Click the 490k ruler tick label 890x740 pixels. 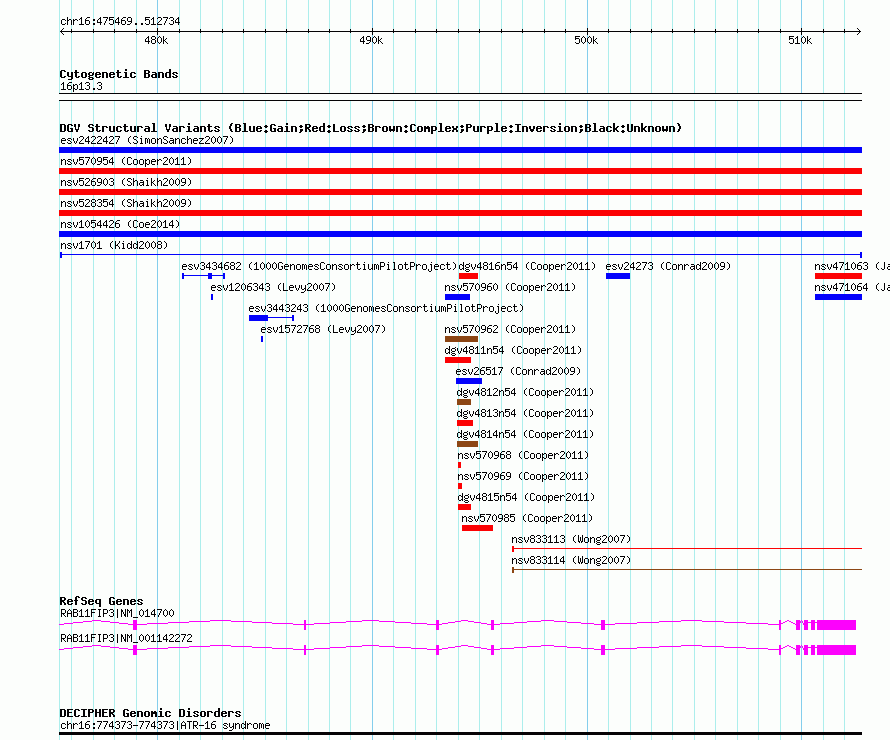[x=371, y=40]
